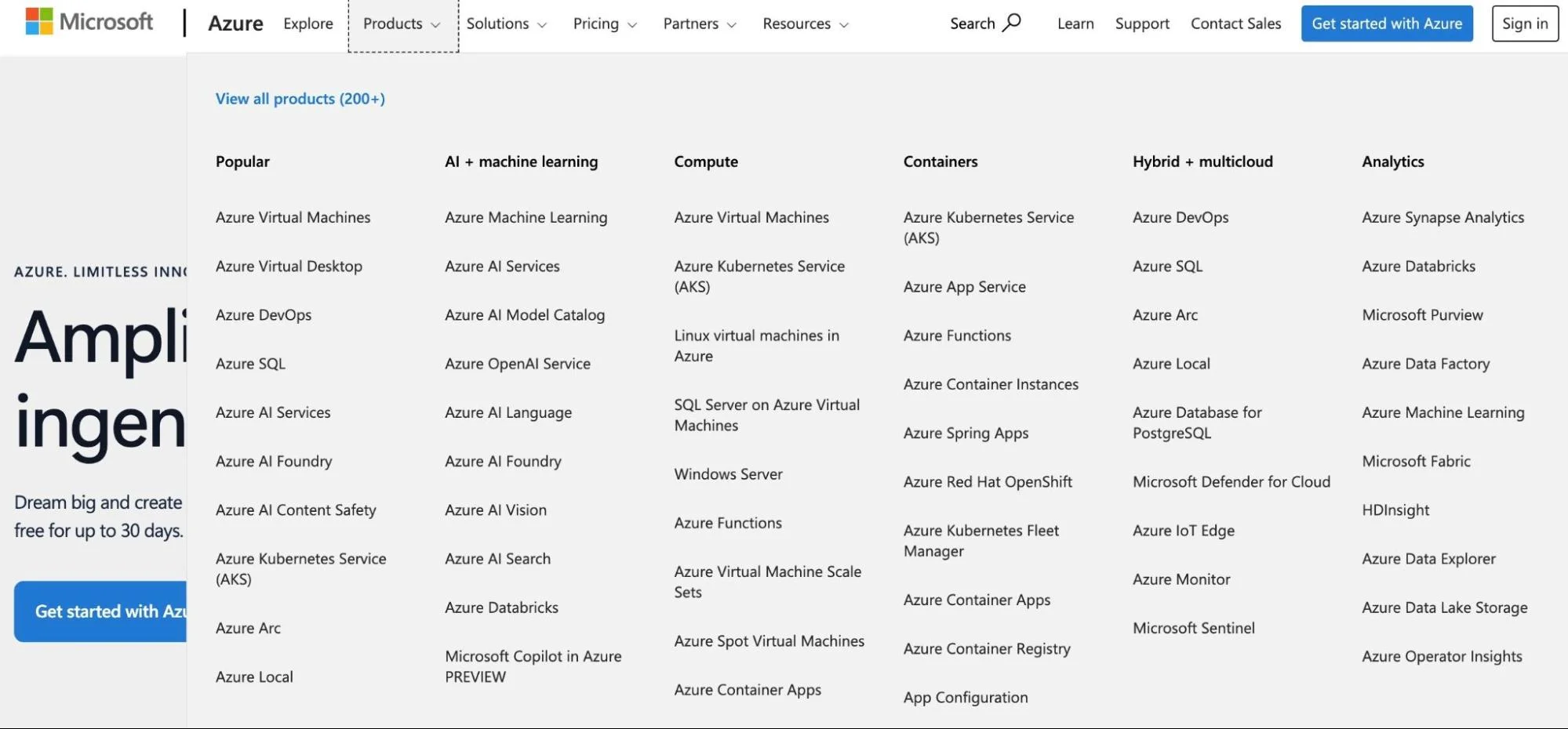This screenshot has width=1568, height=729.
Task: Open Azure Synapse Analytics link
Action: coord(1443,217)
